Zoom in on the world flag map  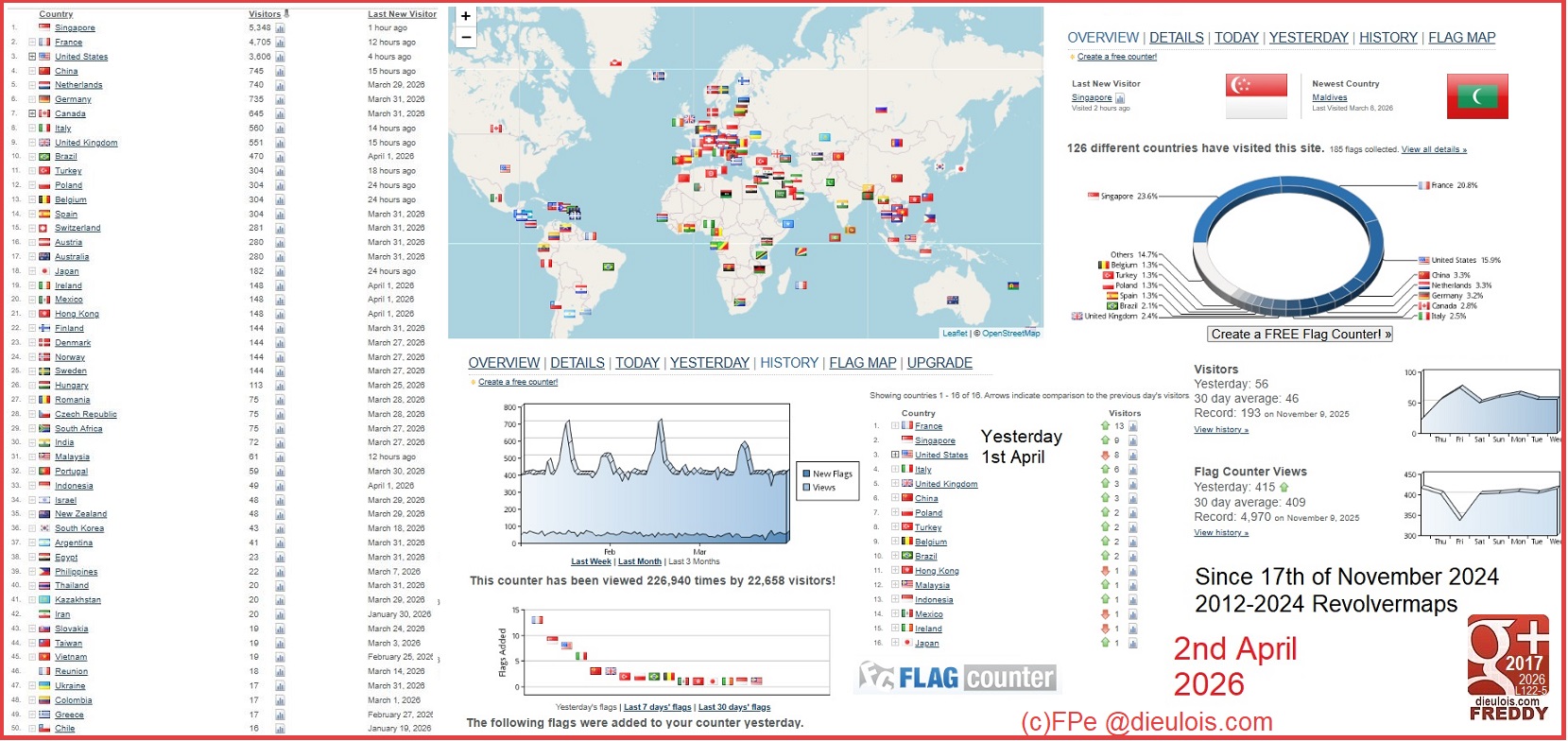pyautogui.click(x=466, y=16)
